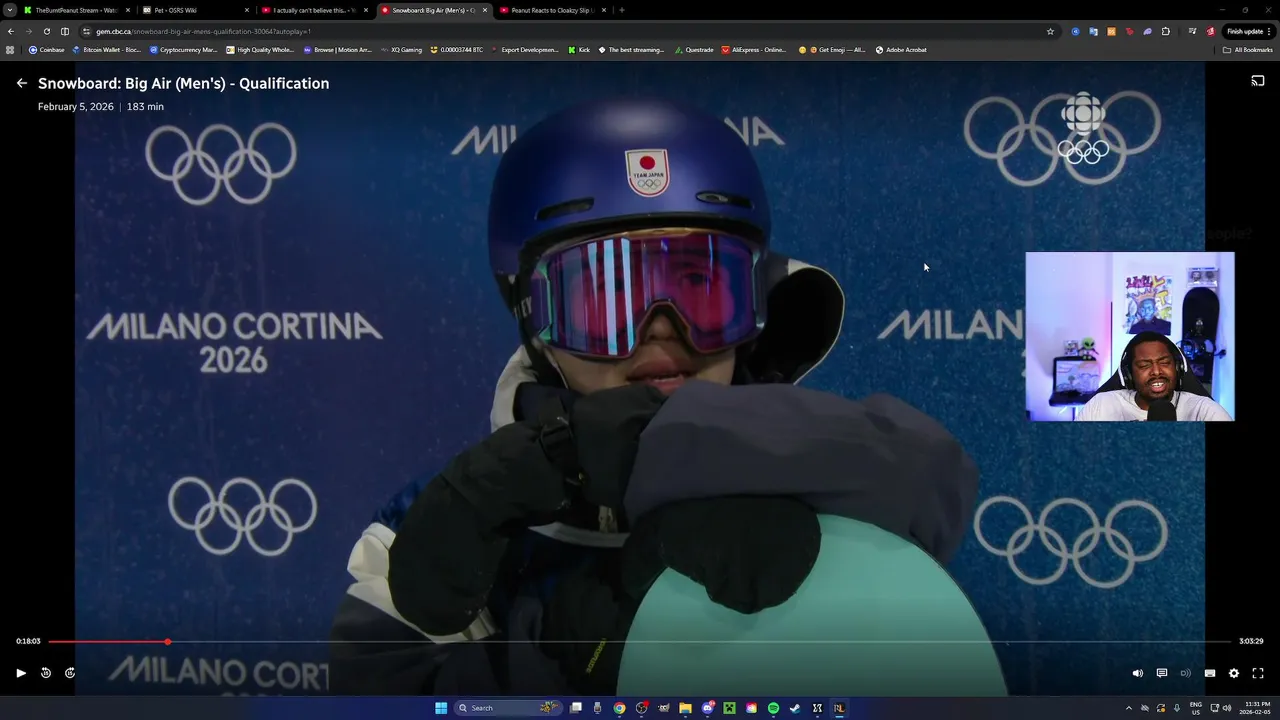Seek on the red video progress bar
This screenshot has height=720, width=1280.
[x=639, y=641]
